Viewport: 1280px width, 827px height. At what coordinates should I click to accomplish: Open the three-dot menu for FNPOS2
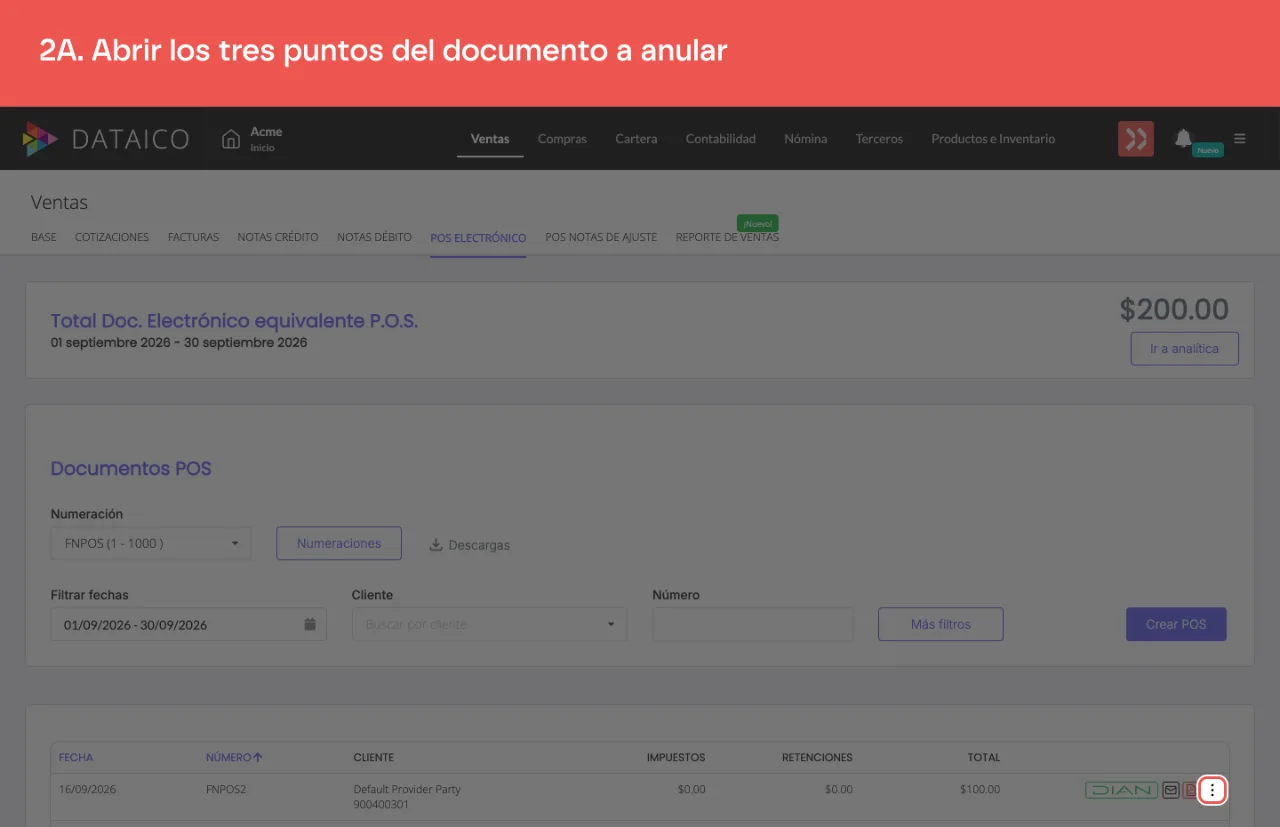tap(1212, 790)
